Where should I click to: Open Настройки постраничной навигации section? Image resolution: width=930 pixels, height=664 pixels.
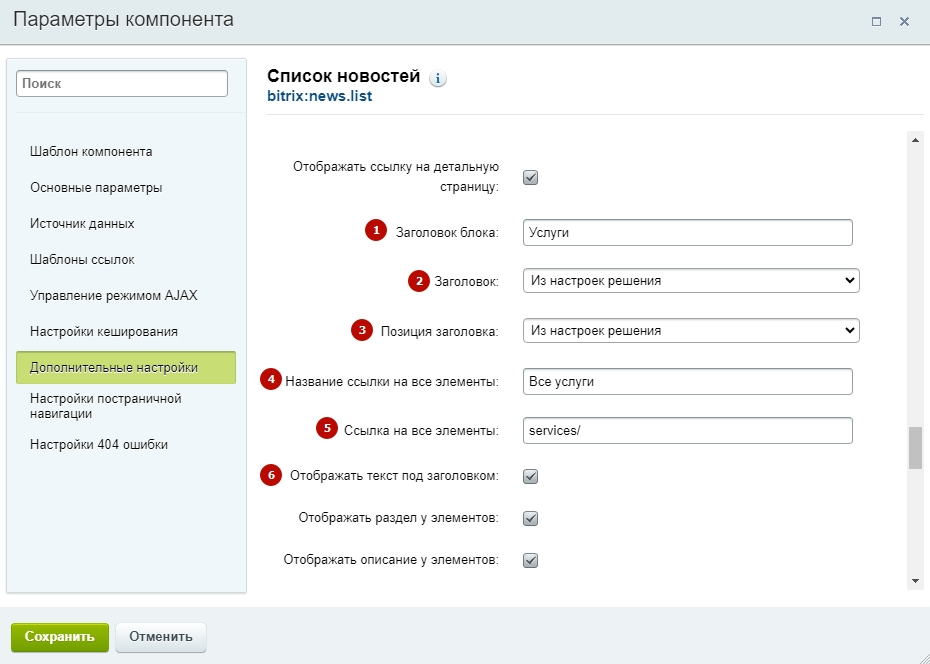tap(106, 406)
